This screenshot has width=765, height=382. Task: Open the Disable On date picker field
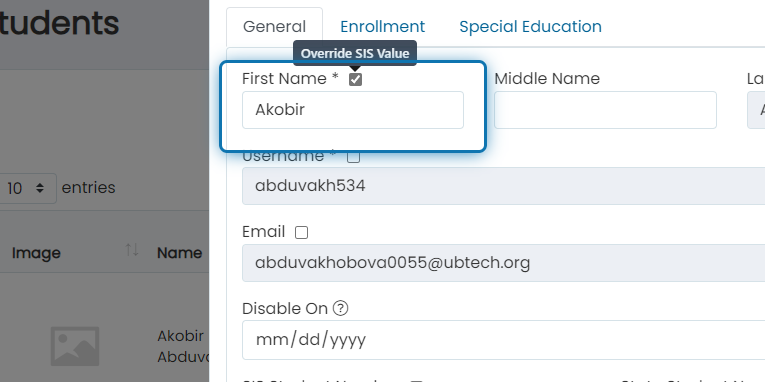click(x=503, y=340)
